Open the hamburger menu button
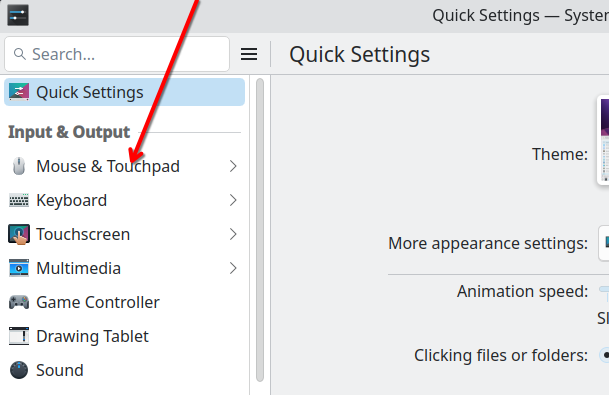The height and width of the screenshot is (395, 609). (x=249, y=54)
